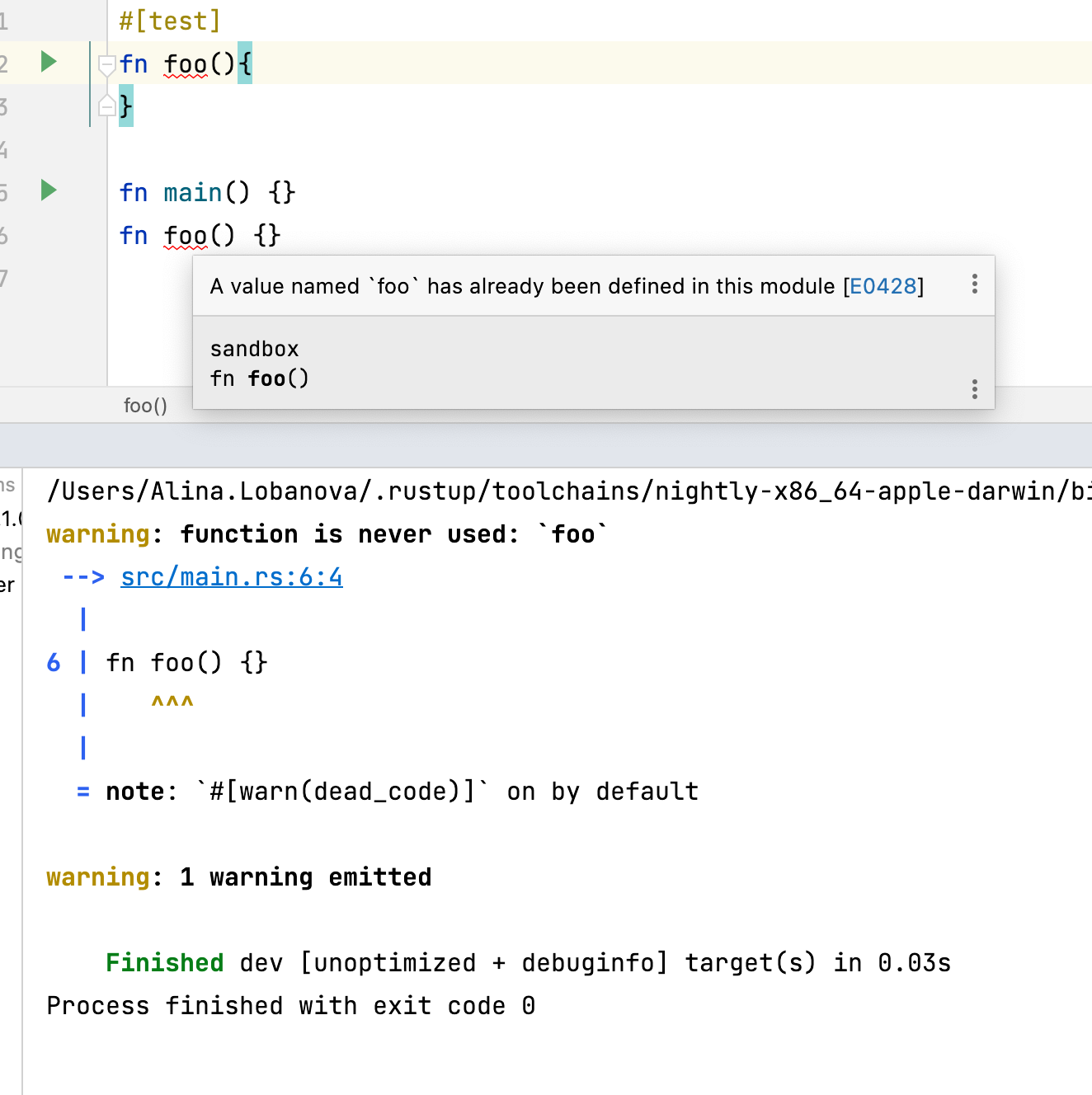Run fn main using green gutter icon
This screenshot has height=1095, width=1092.
pos(48,190)
